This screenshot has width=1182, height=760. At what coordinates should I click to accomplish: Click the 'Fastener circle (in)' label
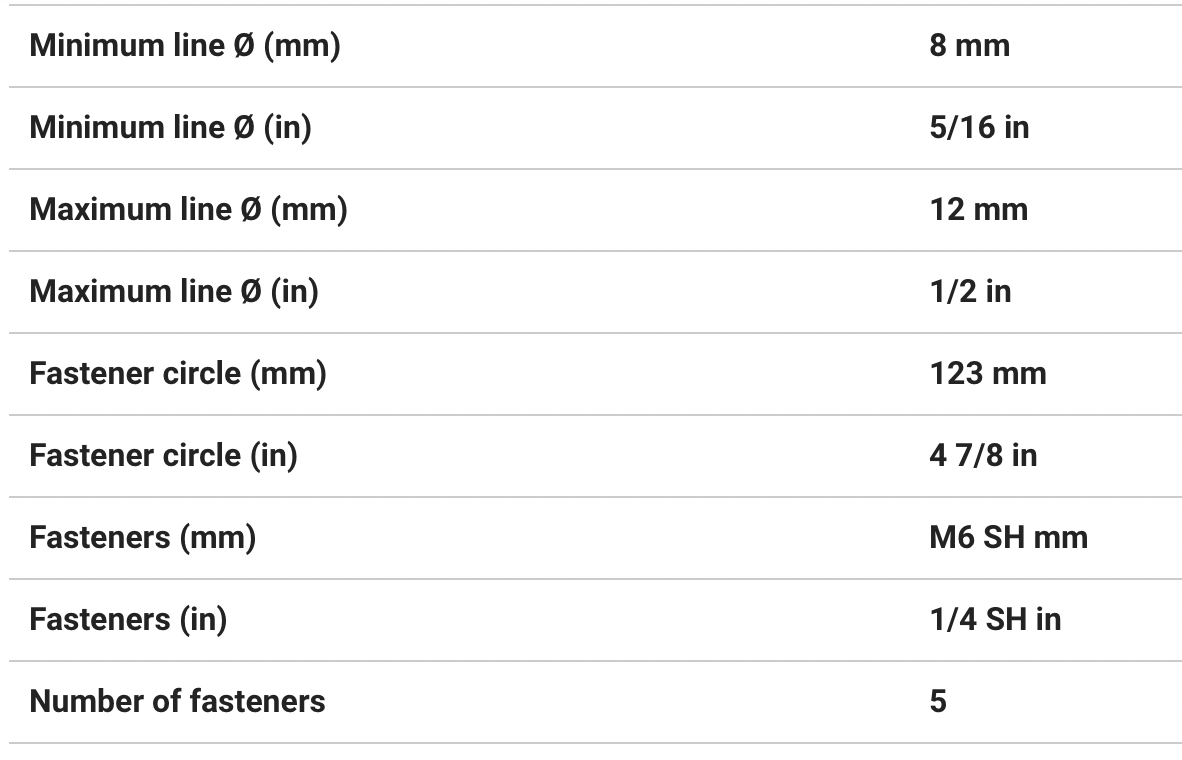(163, 456)
